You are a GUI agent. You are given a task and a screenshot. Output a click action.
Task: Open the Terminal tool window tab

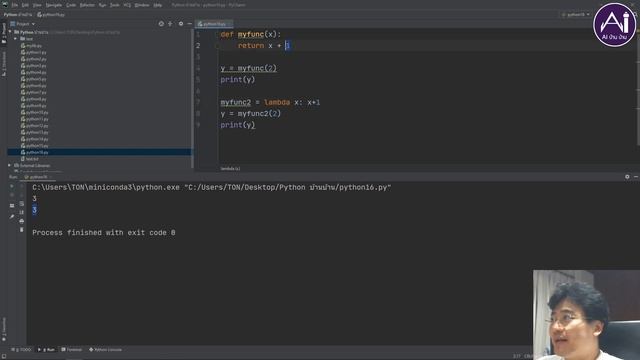pos(72,350)
